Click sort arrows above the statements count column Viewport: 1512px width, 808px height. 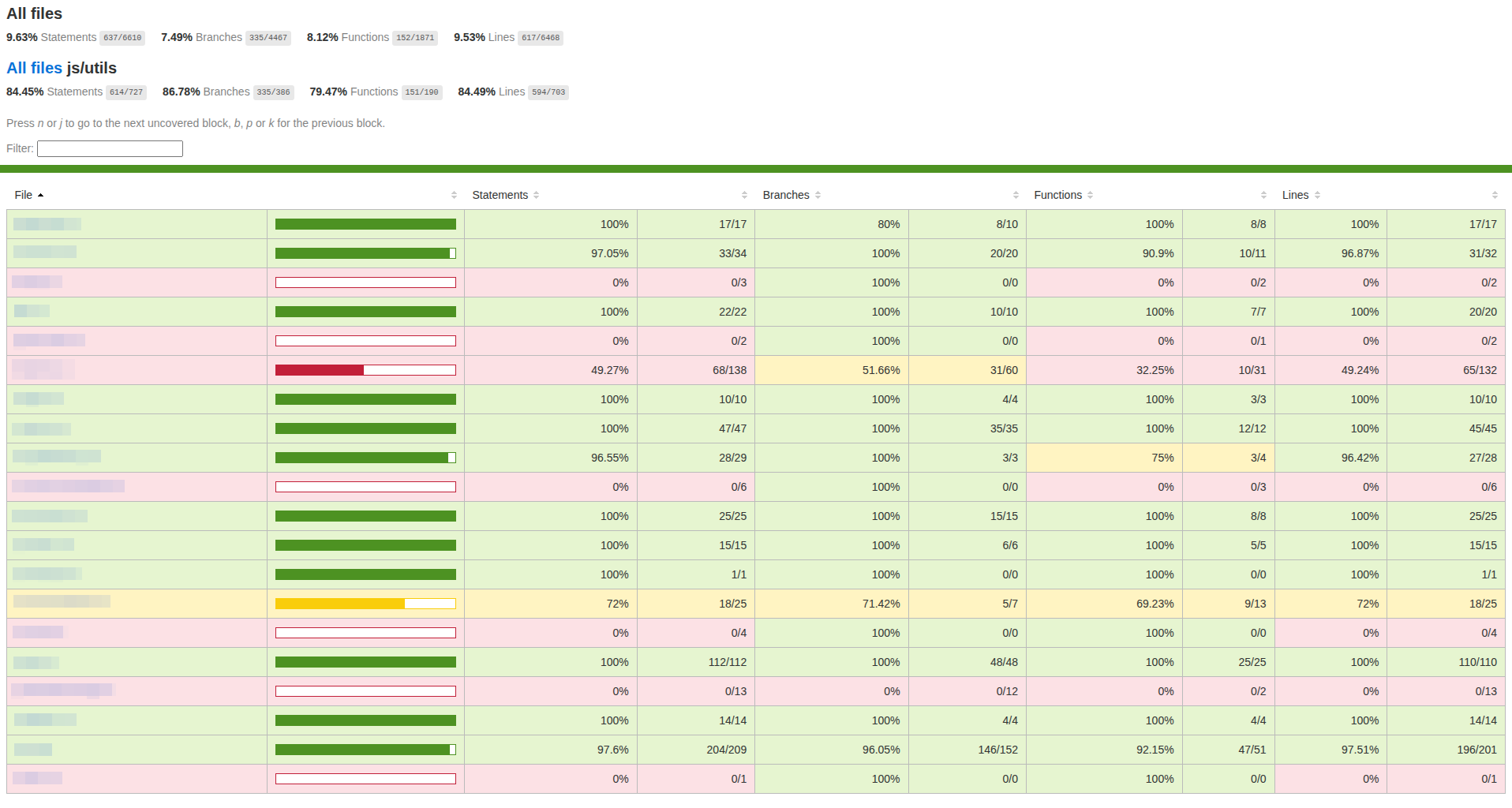[743, 195]
